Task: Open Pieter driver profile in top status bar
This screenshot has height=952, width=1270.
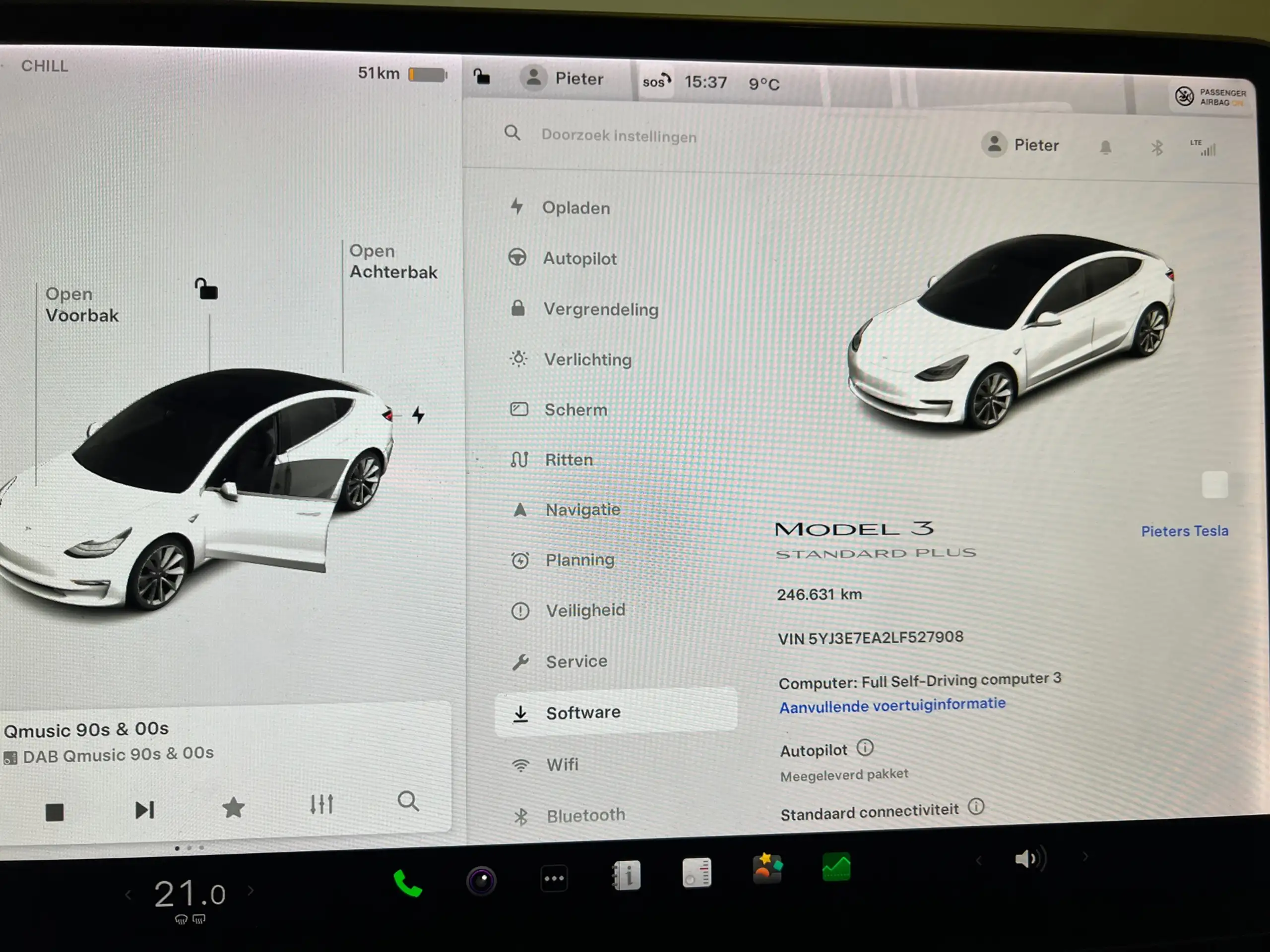Action: click(562, 78)
